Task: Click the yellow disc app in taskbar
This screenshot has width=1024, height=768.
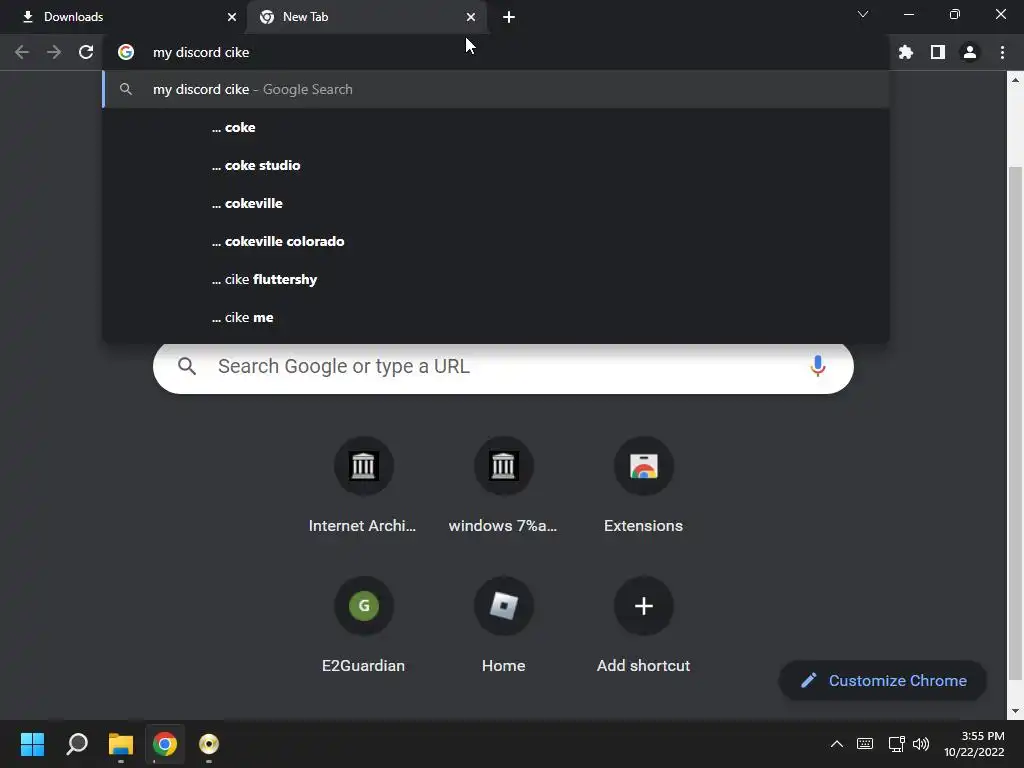Action: click(x=209, y=744)
